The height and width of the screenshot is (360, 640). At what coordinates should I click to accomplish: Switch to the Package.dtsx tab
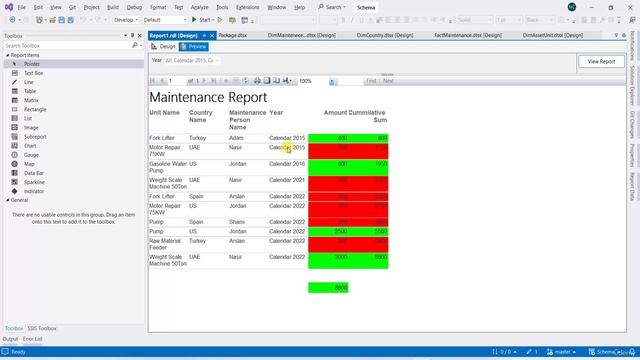[232, 36]
